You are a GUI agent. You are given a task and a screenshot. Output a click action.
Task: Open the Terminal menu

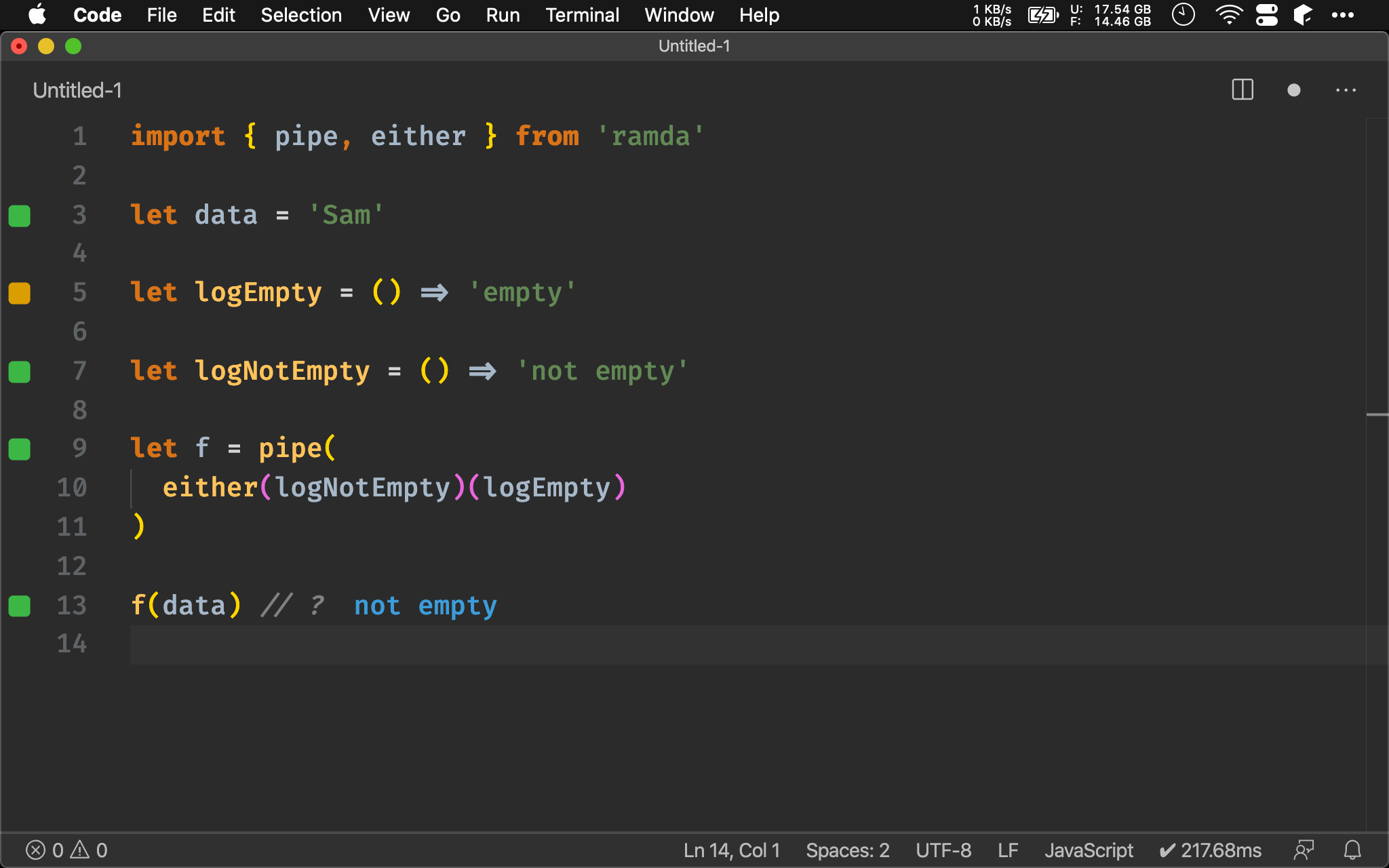(582, 15)
